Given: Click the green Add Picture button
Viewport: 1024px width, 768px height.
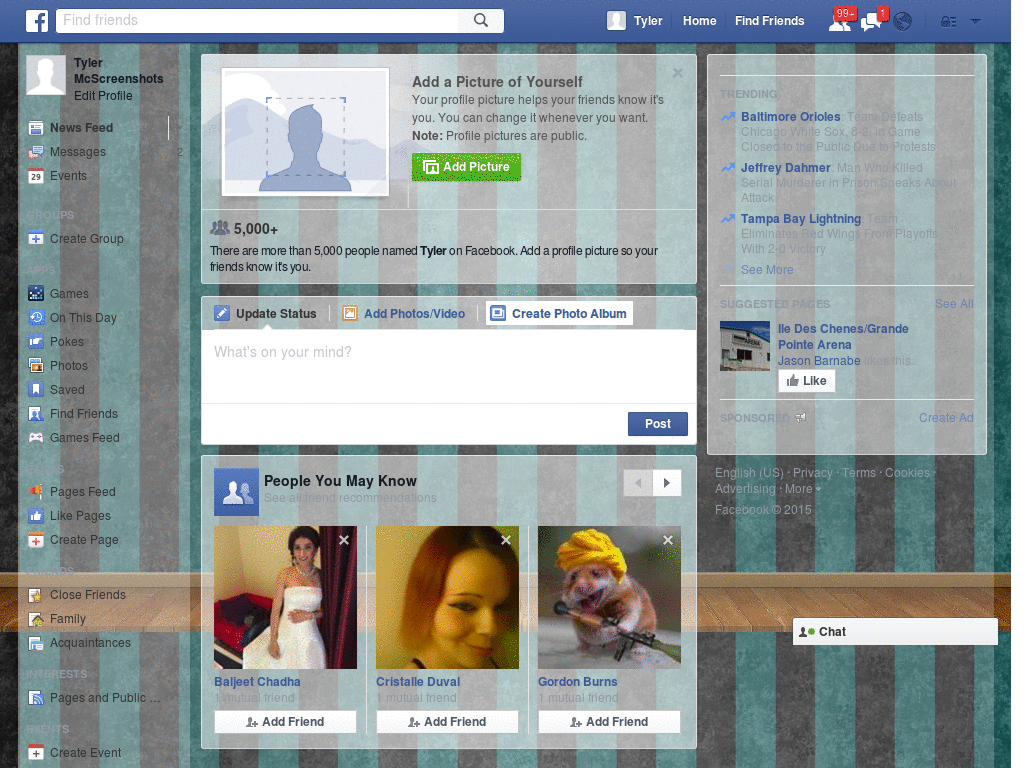Looking at the screenshot, I should (x=466, y=167).
